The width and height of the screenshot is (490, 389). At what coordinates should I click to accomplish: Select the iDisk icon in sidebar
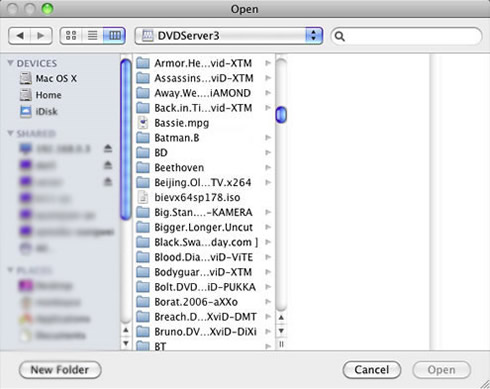click(x=26, y=111)
